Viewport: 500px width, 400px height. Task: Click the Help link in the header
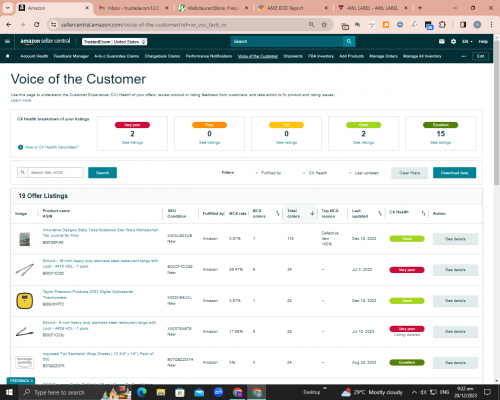[x=483, y=41]
